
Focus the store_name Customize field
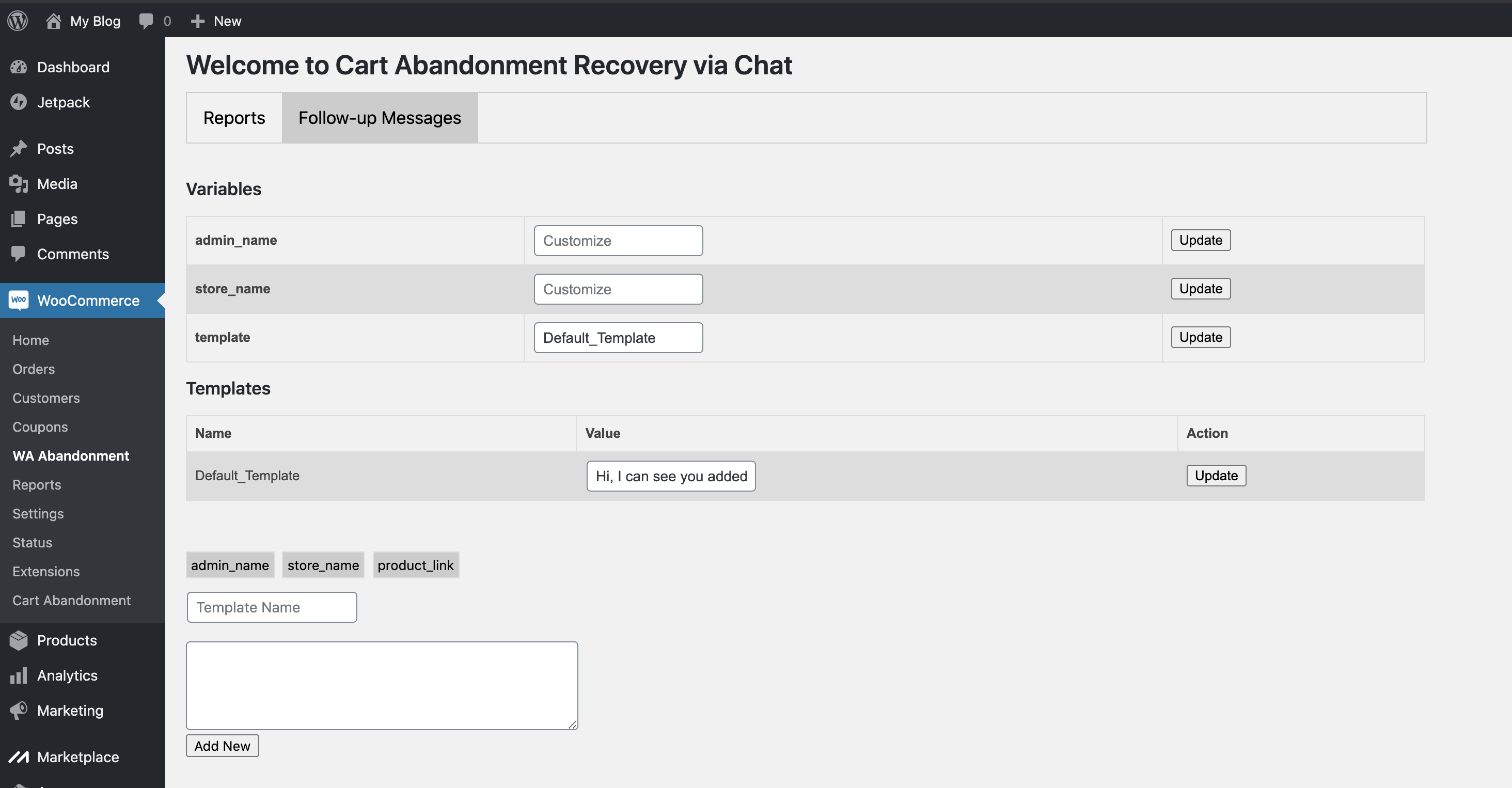(618, 289)
